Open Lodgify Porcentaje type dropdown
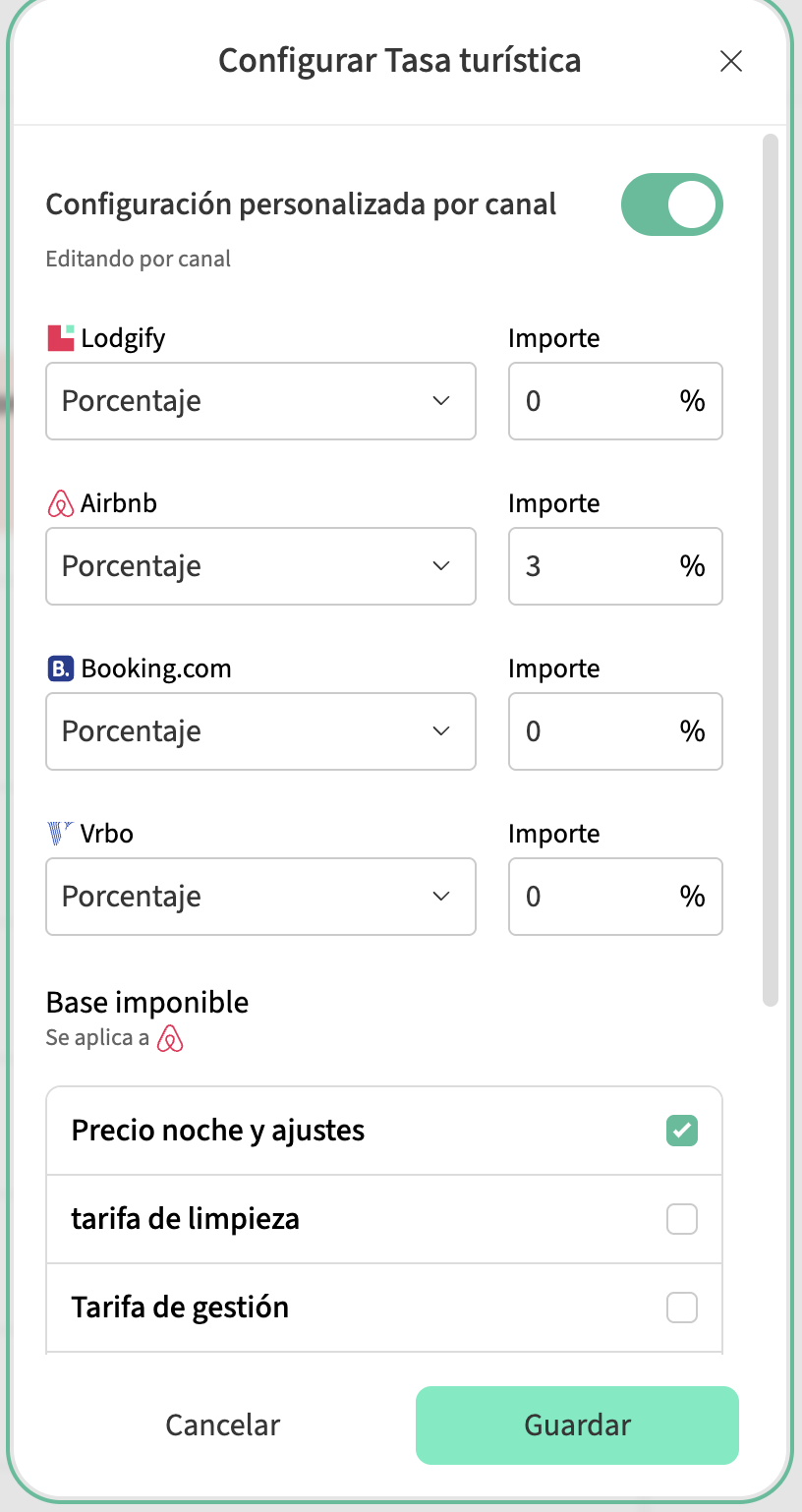802x1512 pixels. (x=260, y=401)
